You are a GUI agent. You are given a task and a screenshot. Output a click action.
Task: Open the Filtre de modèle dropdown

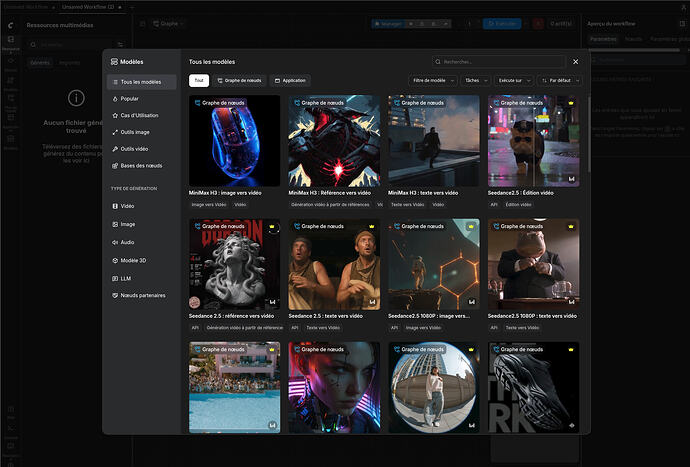[433, 81]
